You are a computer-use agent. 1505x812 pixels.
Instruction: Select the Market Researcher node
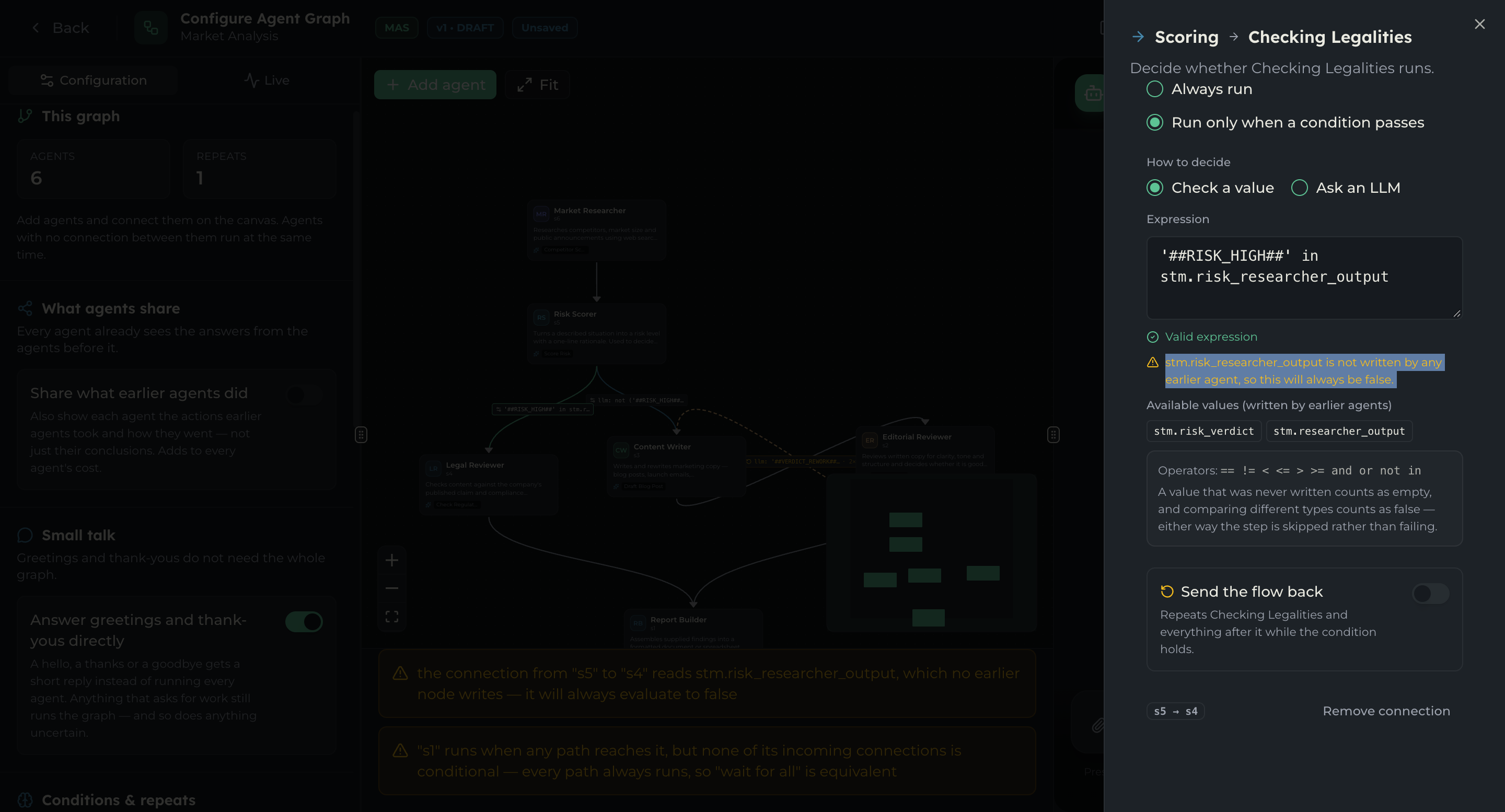[x=596, y=229]
